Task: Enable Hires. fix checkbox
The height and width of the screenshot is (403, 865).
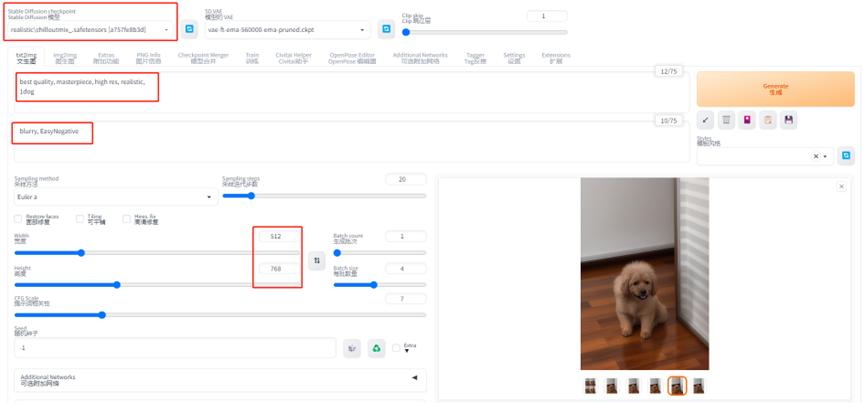Action: click(127, 219)
